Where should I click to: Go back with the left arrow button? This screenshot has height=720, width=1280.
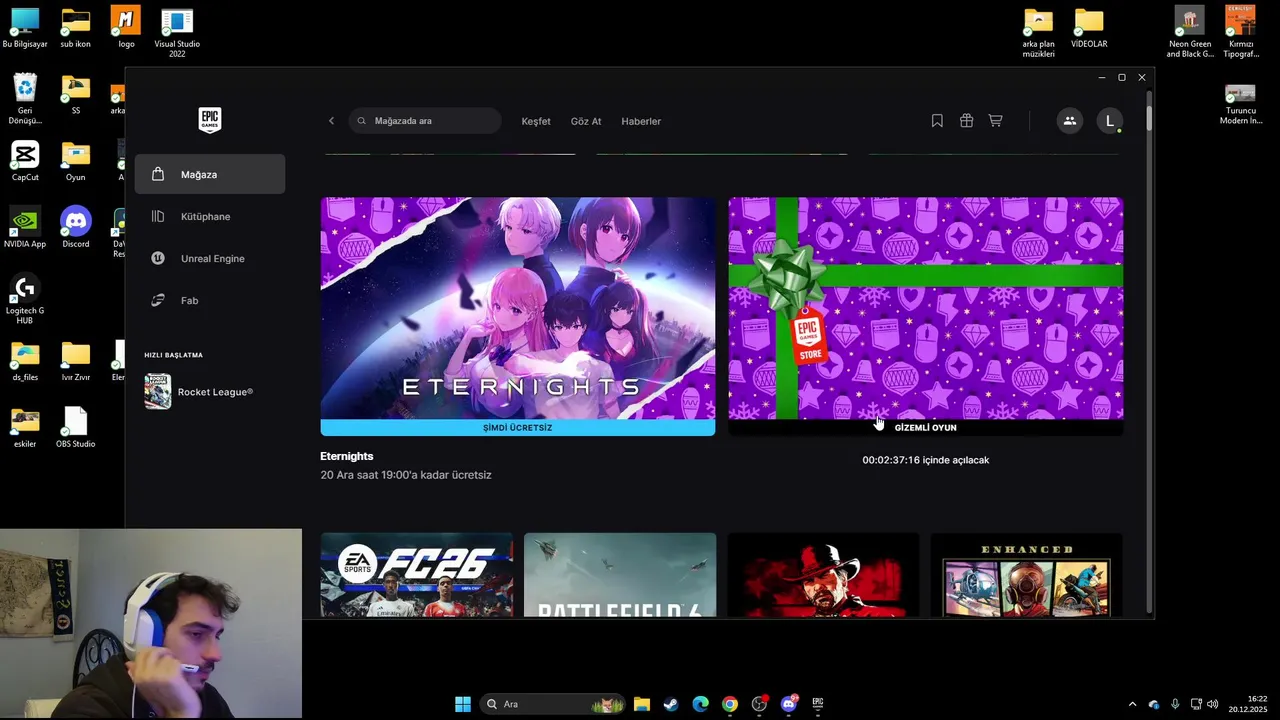pyautogui.click(x=331, y=121)
